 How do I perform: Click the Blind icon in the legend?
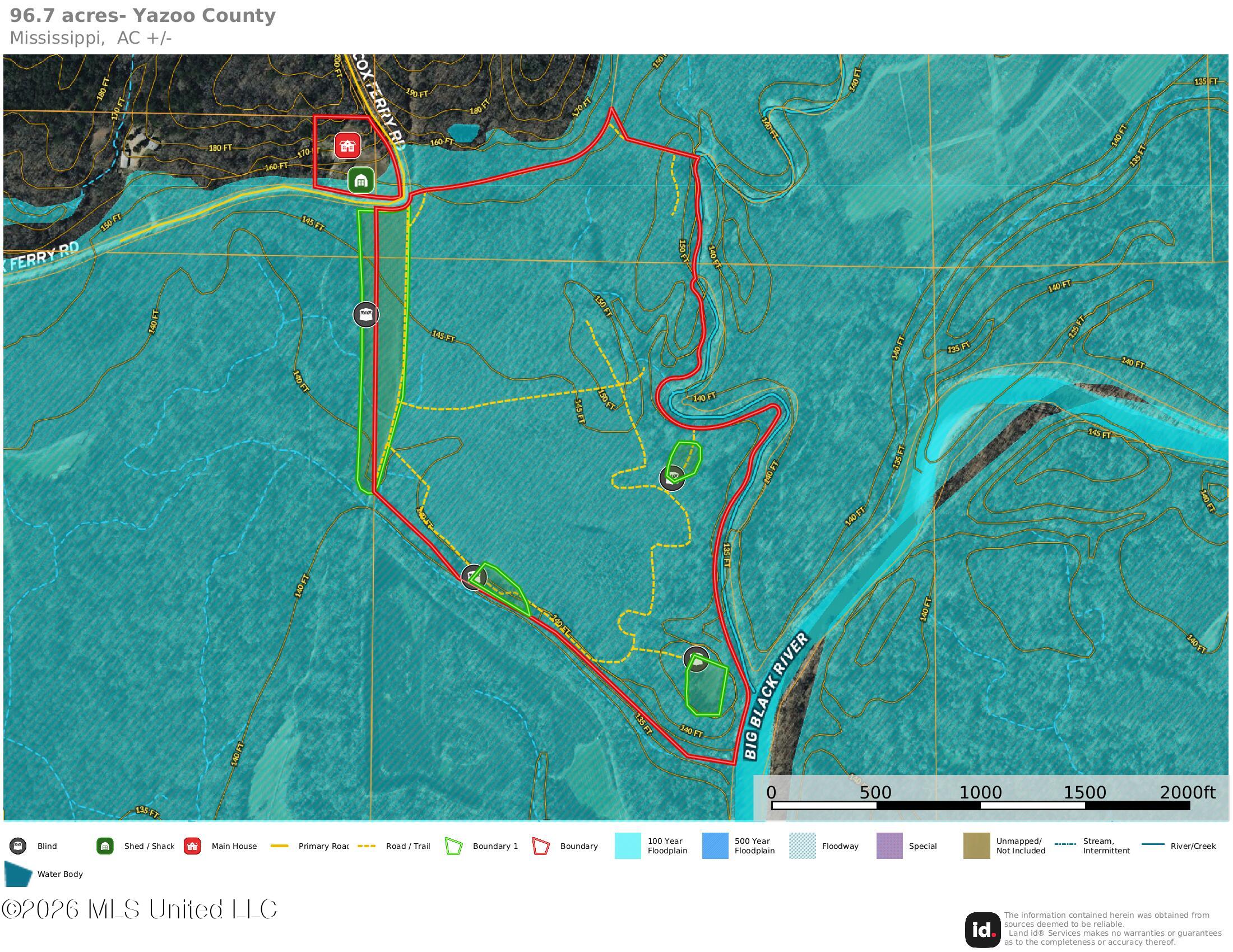tap(18, 846)
